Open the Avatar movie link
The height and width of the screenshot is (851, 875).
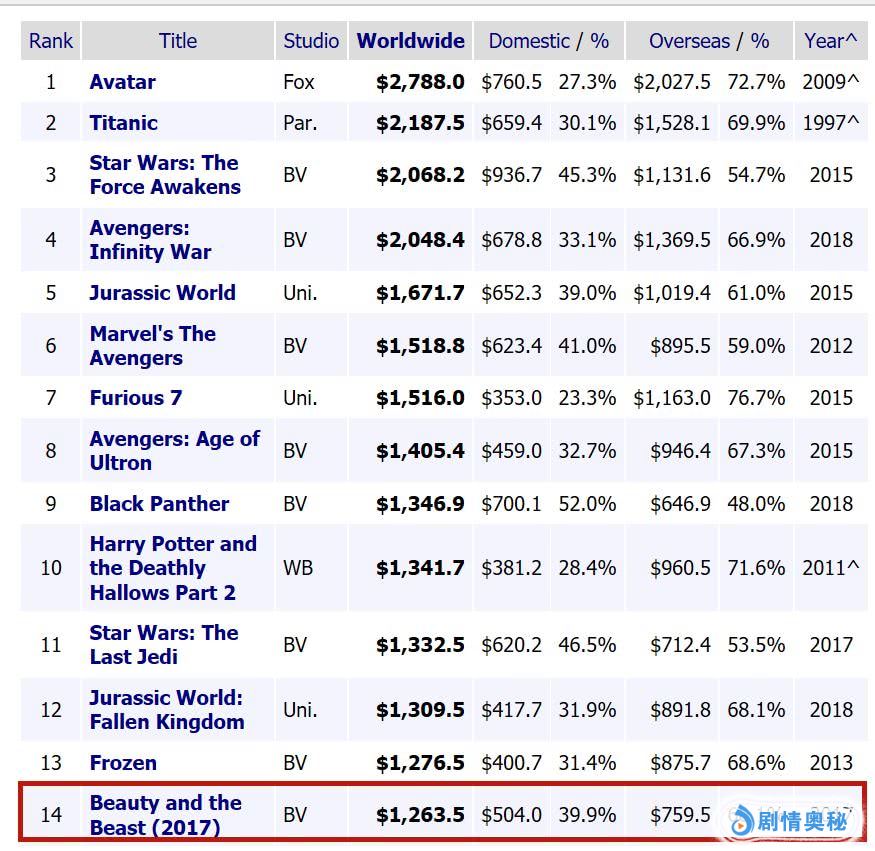(x=122, y=82)
